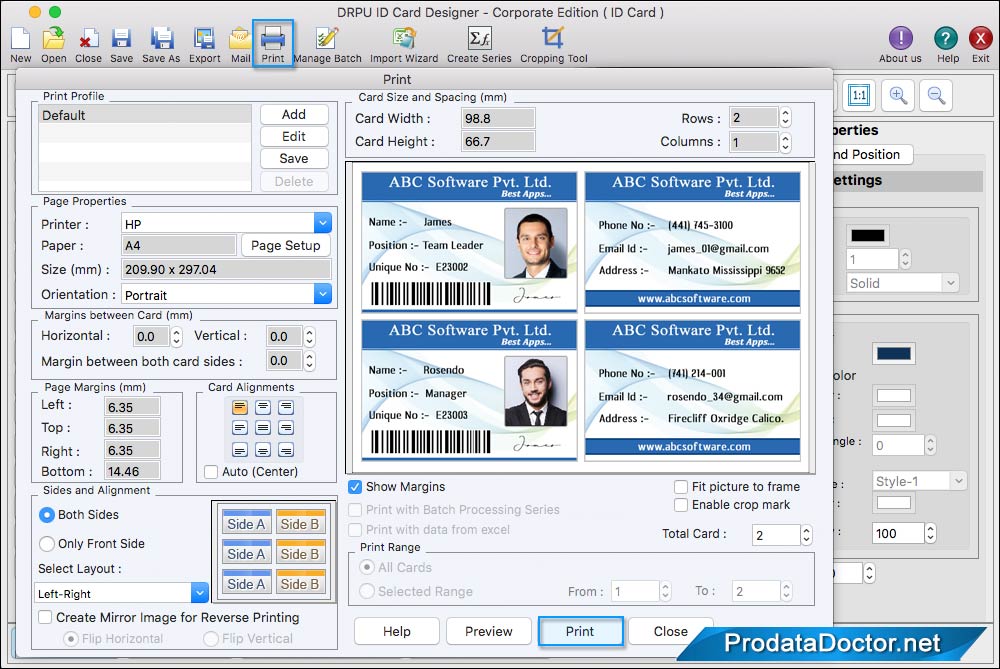
Task: Click the Edit profile button
Action: pos(294,136)
